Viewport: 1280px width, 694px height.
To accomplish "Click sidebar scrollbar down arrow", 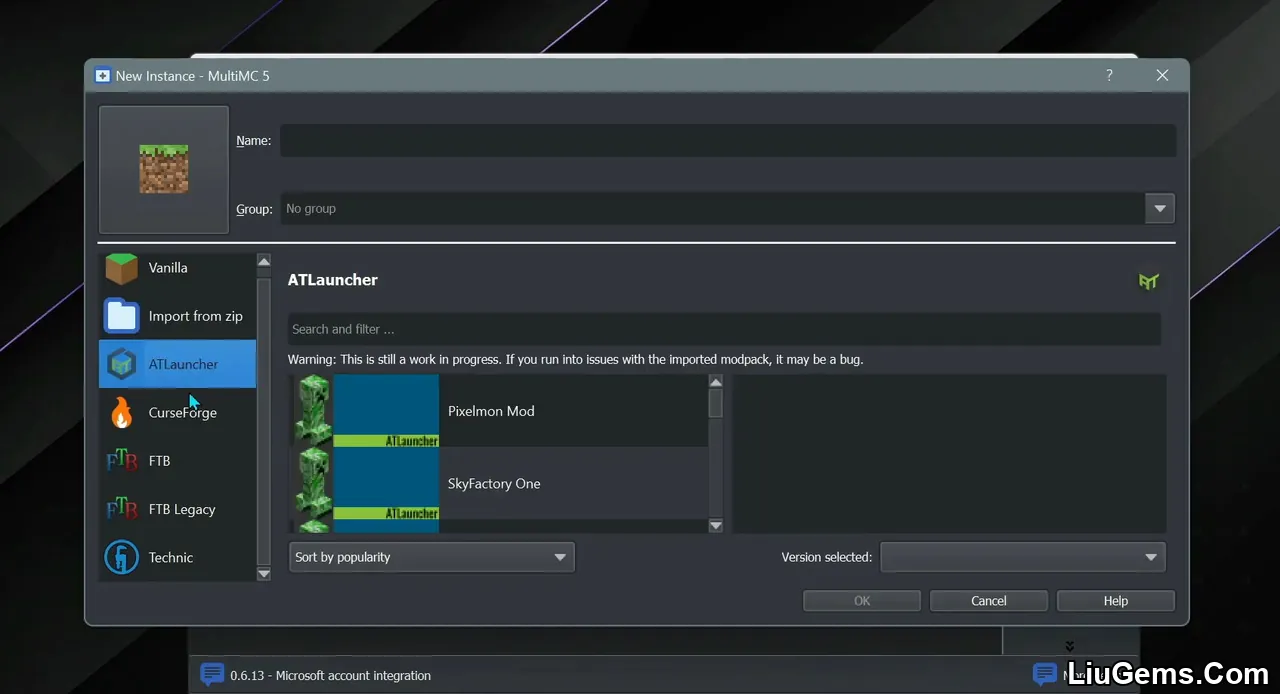I will point(264,574).
